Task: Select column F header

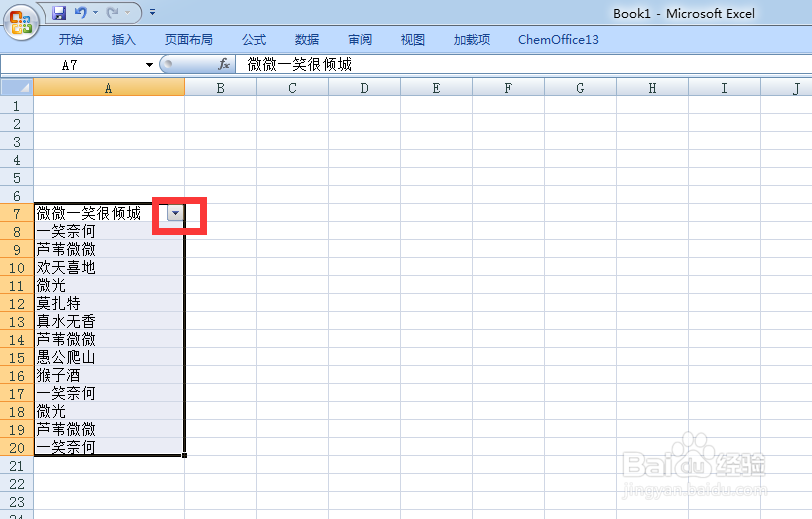Action: (509, 88)
